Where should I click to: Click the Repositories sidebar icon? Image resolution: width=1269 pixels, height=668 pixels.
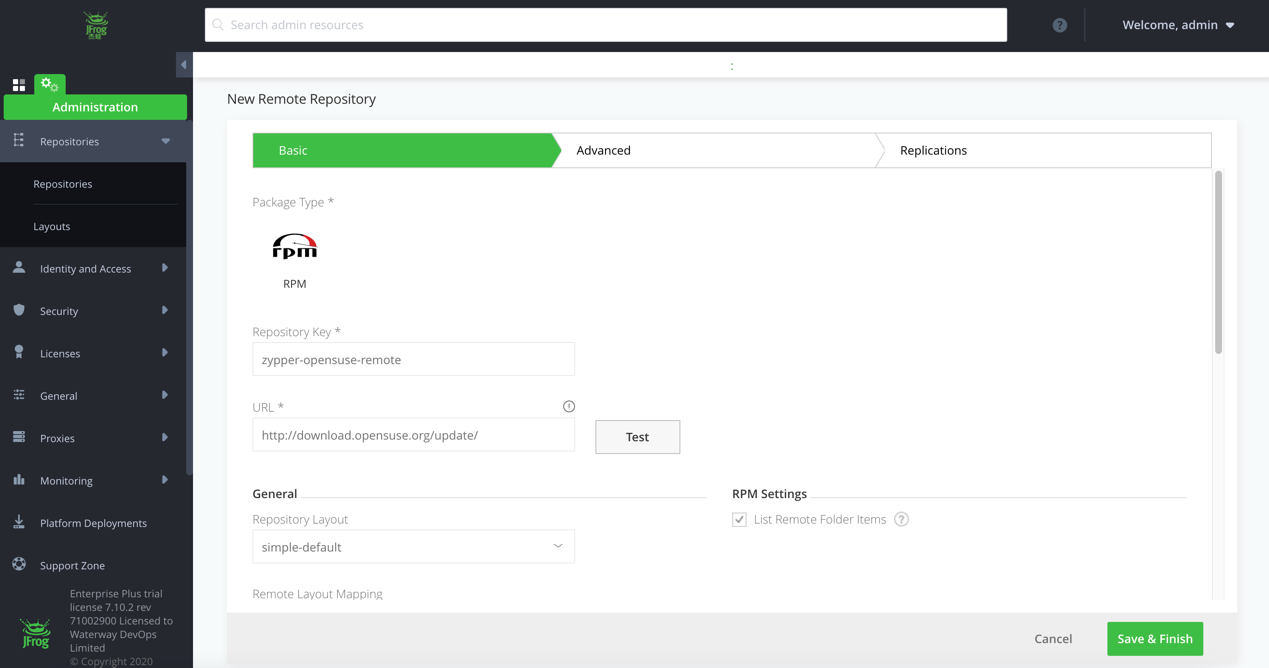coord(19,141)
